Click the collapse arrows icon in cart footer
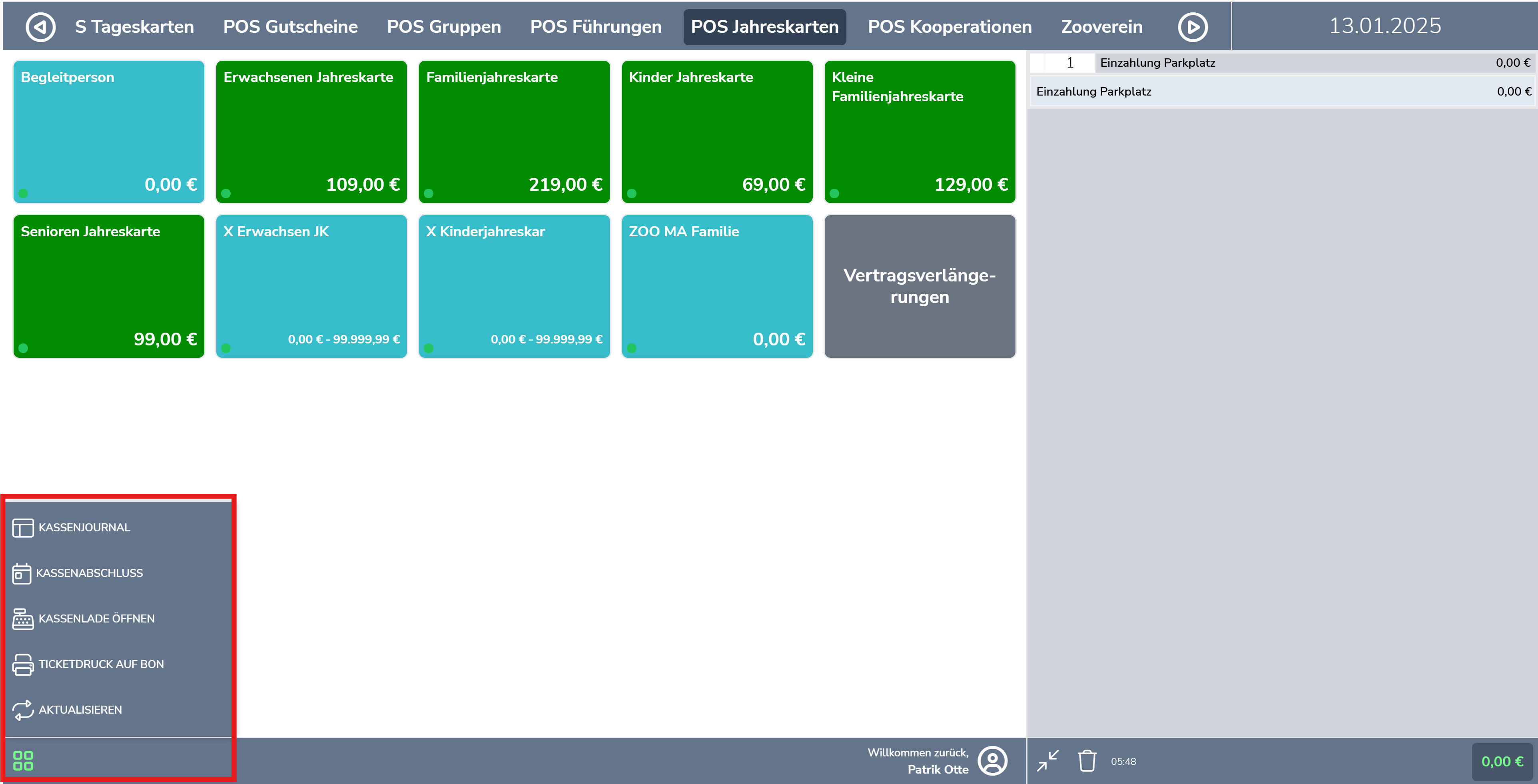 [1048, 761]
